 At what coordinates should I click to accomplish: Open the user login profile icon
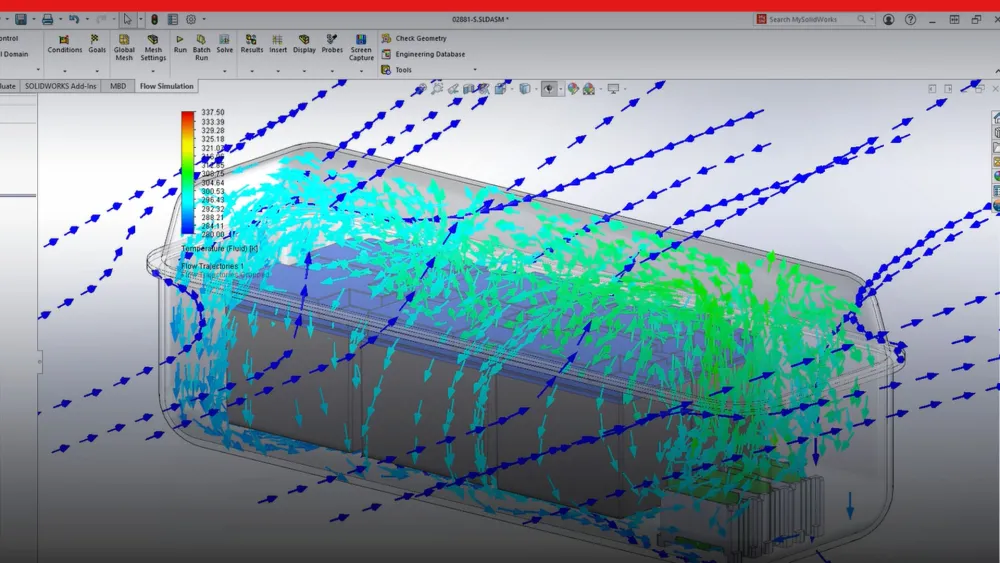tap(888, 20)
